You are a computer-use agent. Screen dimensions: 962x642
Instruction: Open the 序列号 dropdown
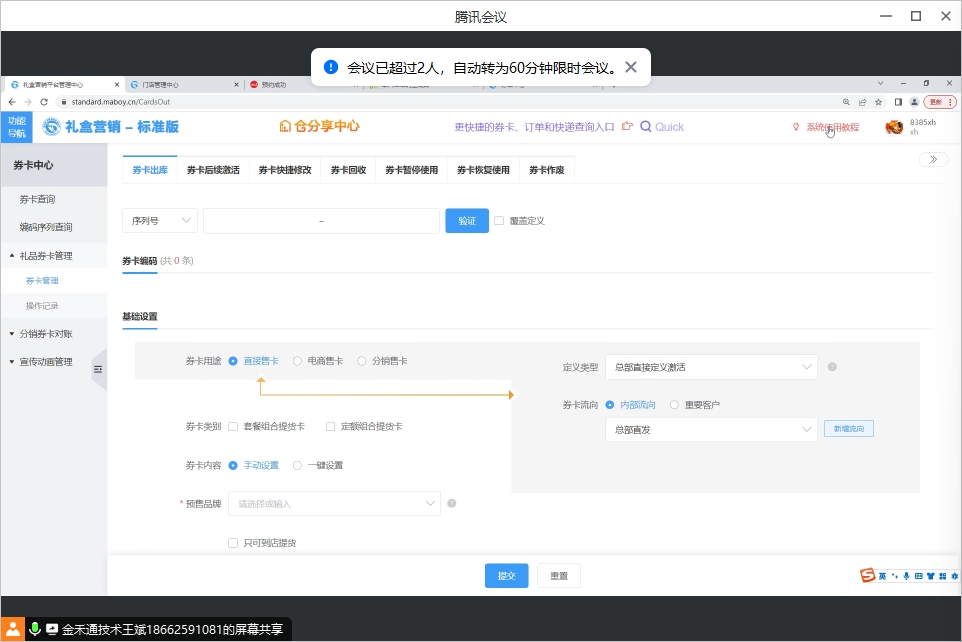click(160, 221)
